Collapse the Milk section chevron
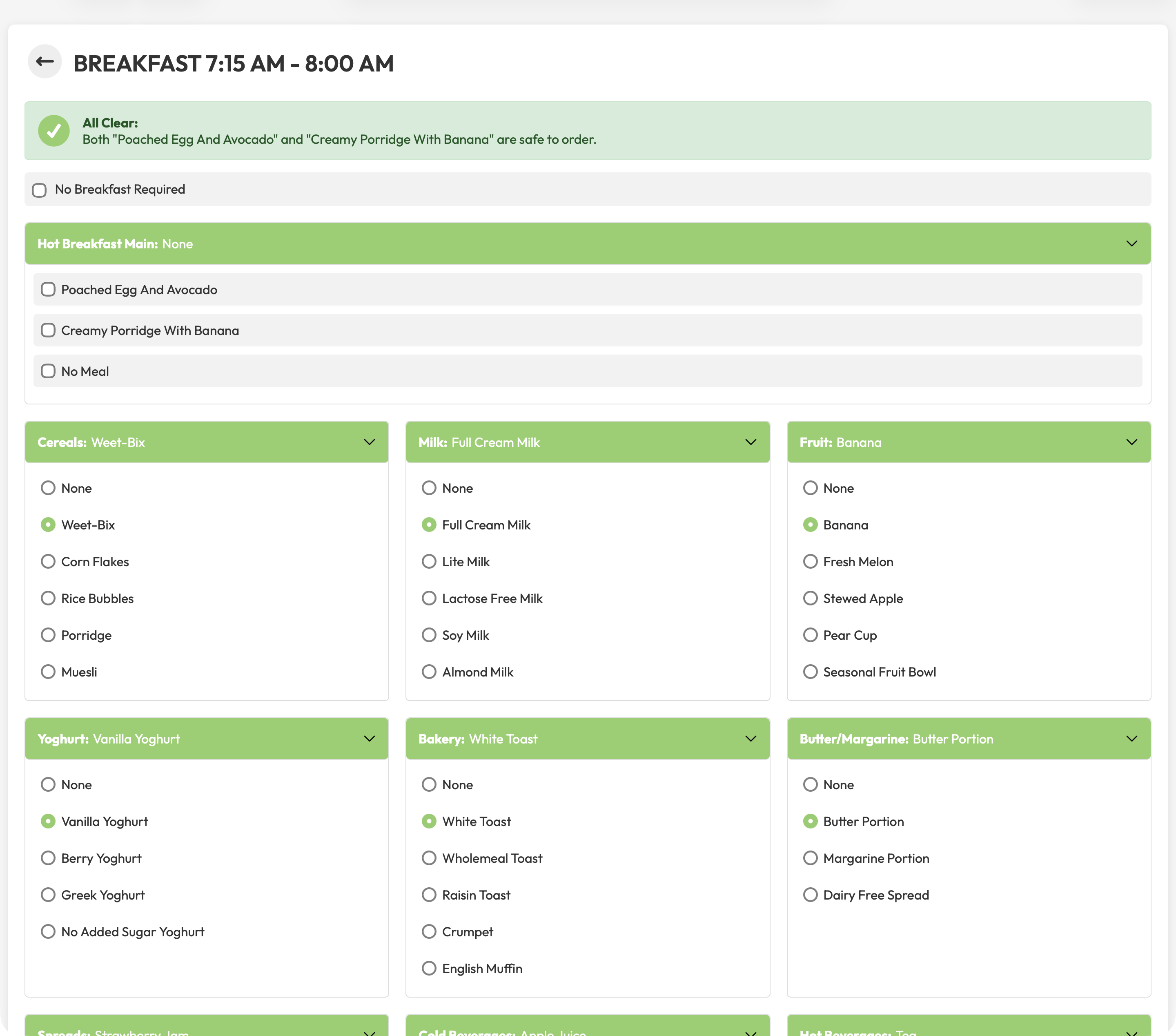 pos(750,442)
